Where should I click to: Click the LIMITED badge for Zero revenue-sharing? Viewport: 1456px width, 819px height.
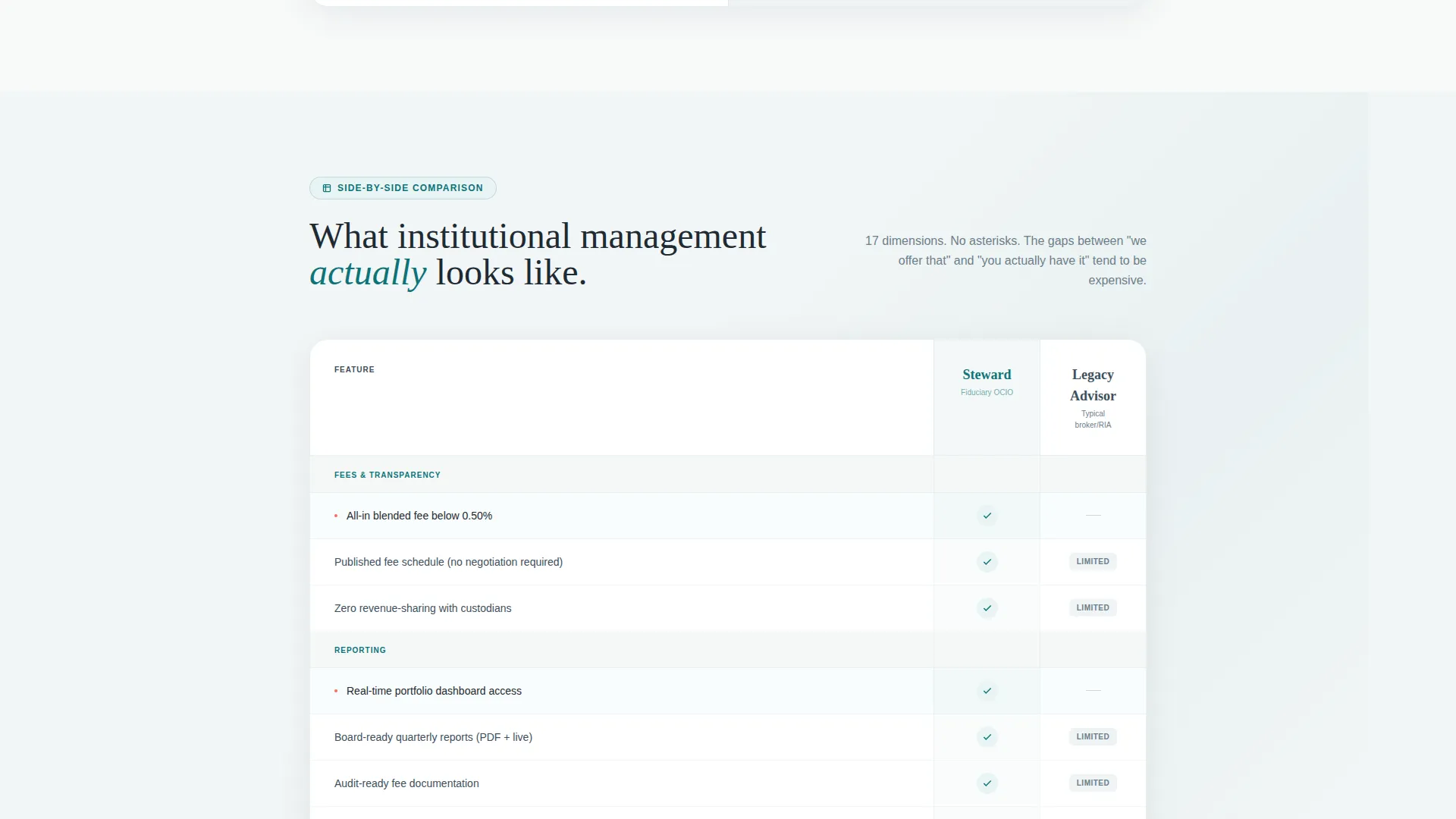[x=1093, y=608]
